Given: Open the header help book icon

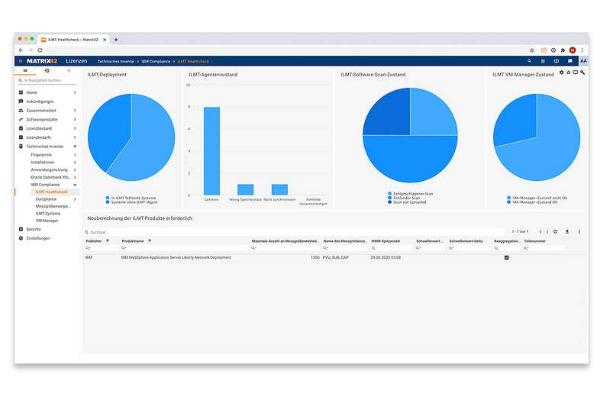Looking at the screenshot, I should click(556, 61).
